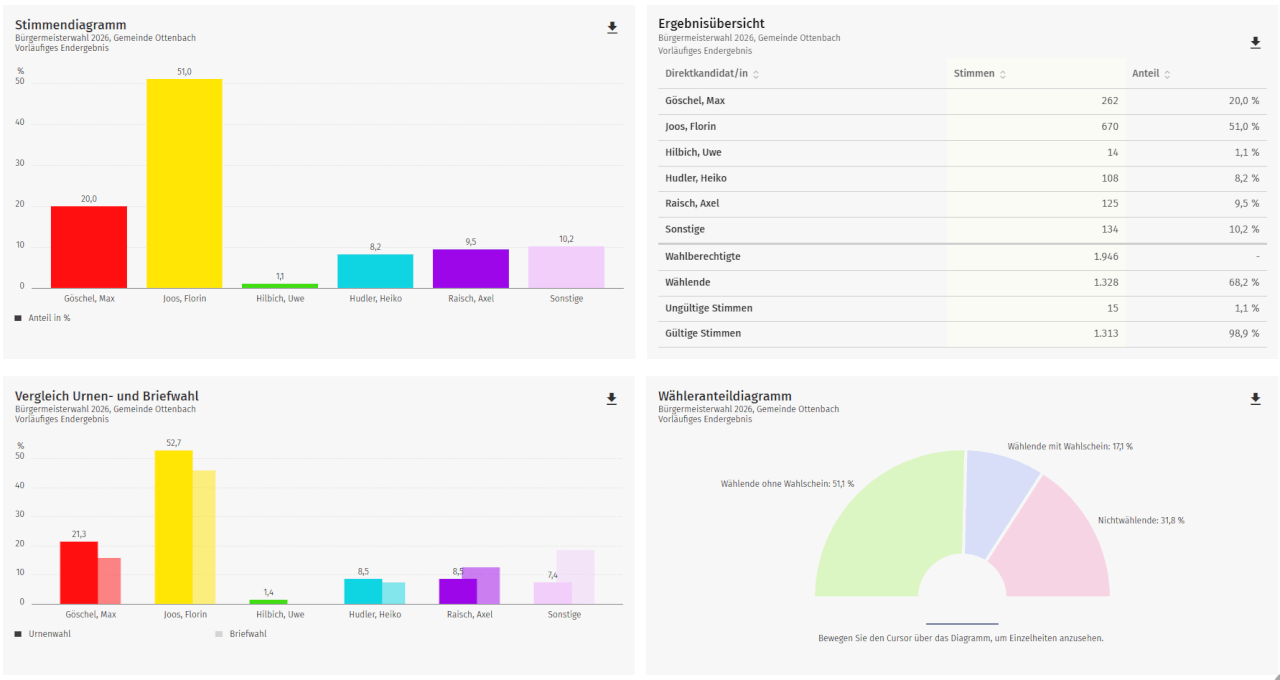This screenshot has width=1280, height=680.
Task: Toggle Briefwahl legend entry
Action: (244, 634)
